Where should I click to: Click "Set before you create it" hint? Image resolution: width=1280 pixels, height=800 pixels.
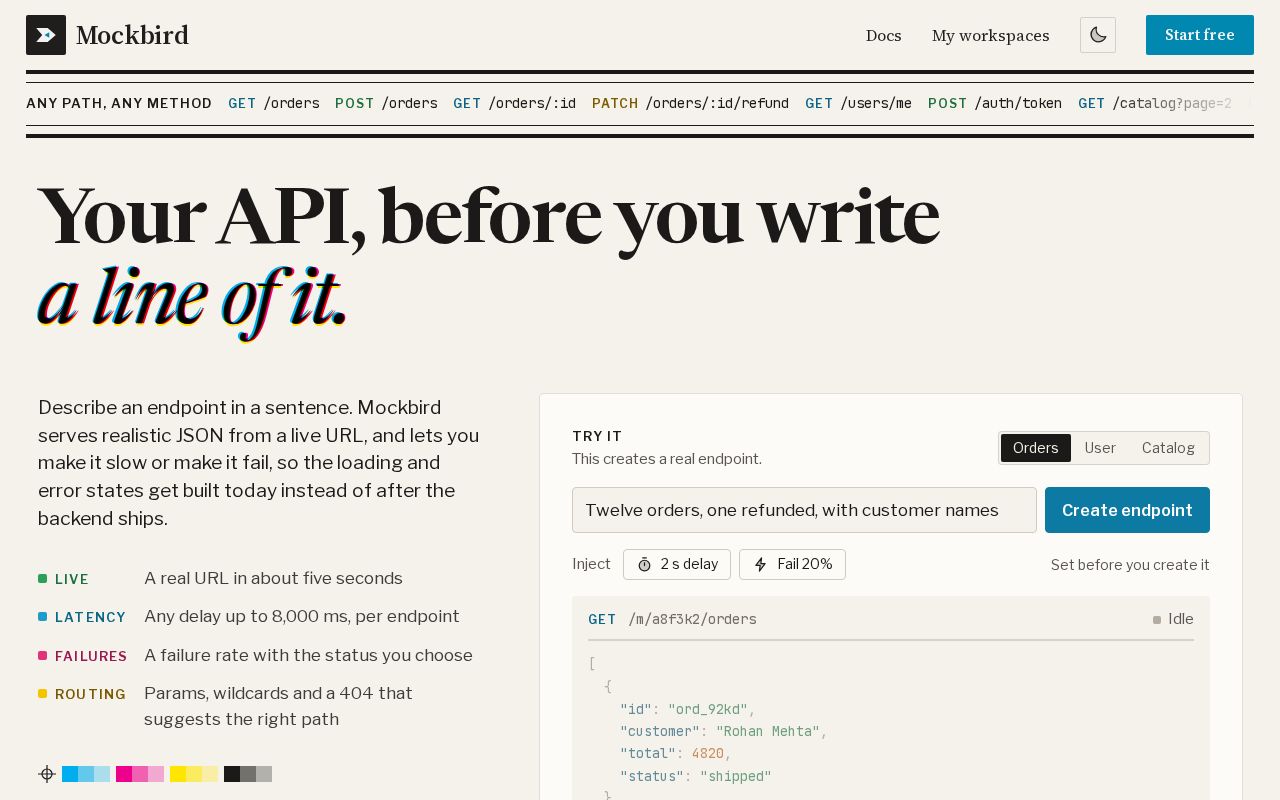coord(1130,565)
